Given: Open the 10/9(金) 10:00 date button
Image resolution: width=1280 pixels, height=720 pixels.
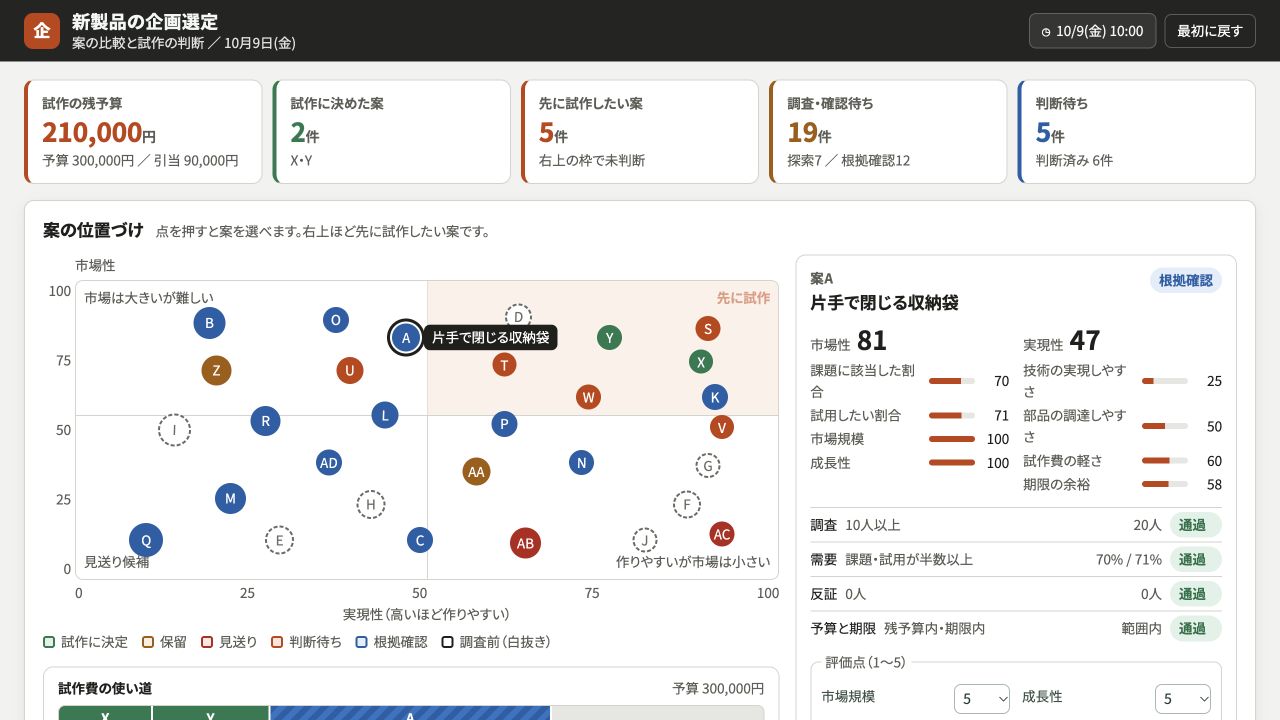Looking at the screenshot, I should click(x=1092, y=31).
